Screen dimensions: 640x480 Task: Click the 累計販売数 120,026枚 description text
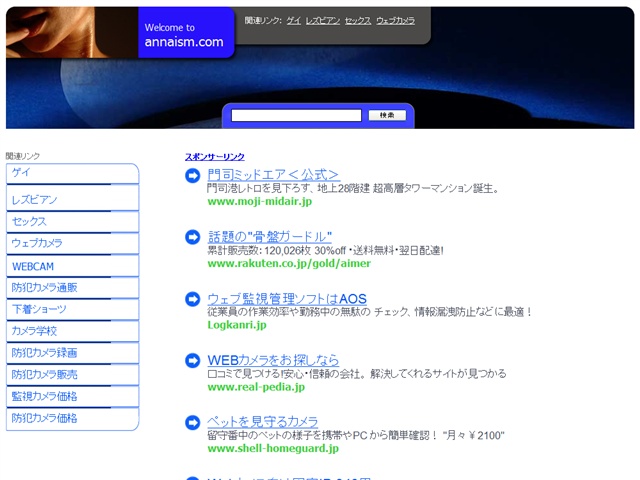click(x=325, y=250)
